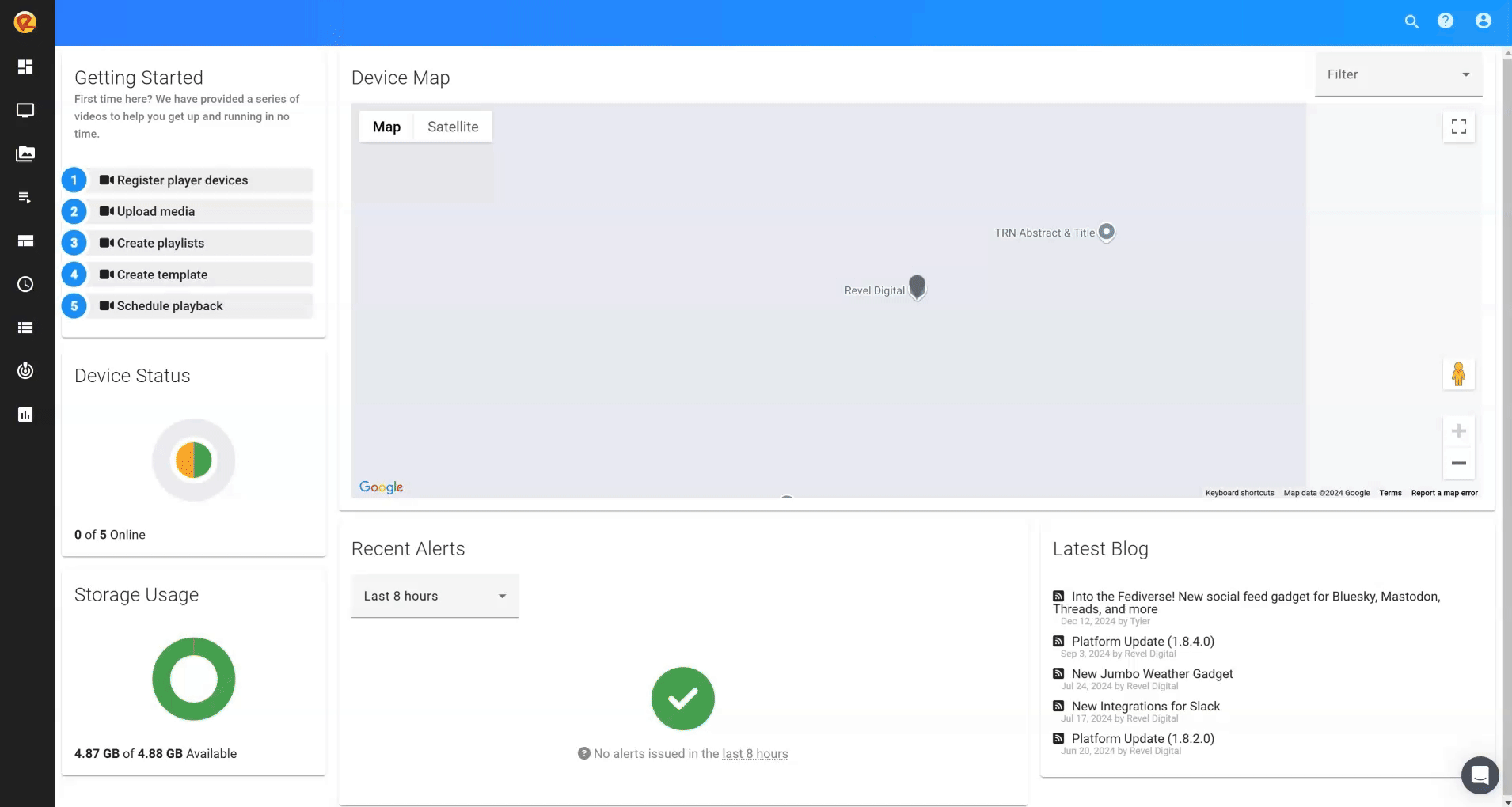The image size is (1512, 807).
Task: Click the Revel Digital map marker
Action: (917, 287)
